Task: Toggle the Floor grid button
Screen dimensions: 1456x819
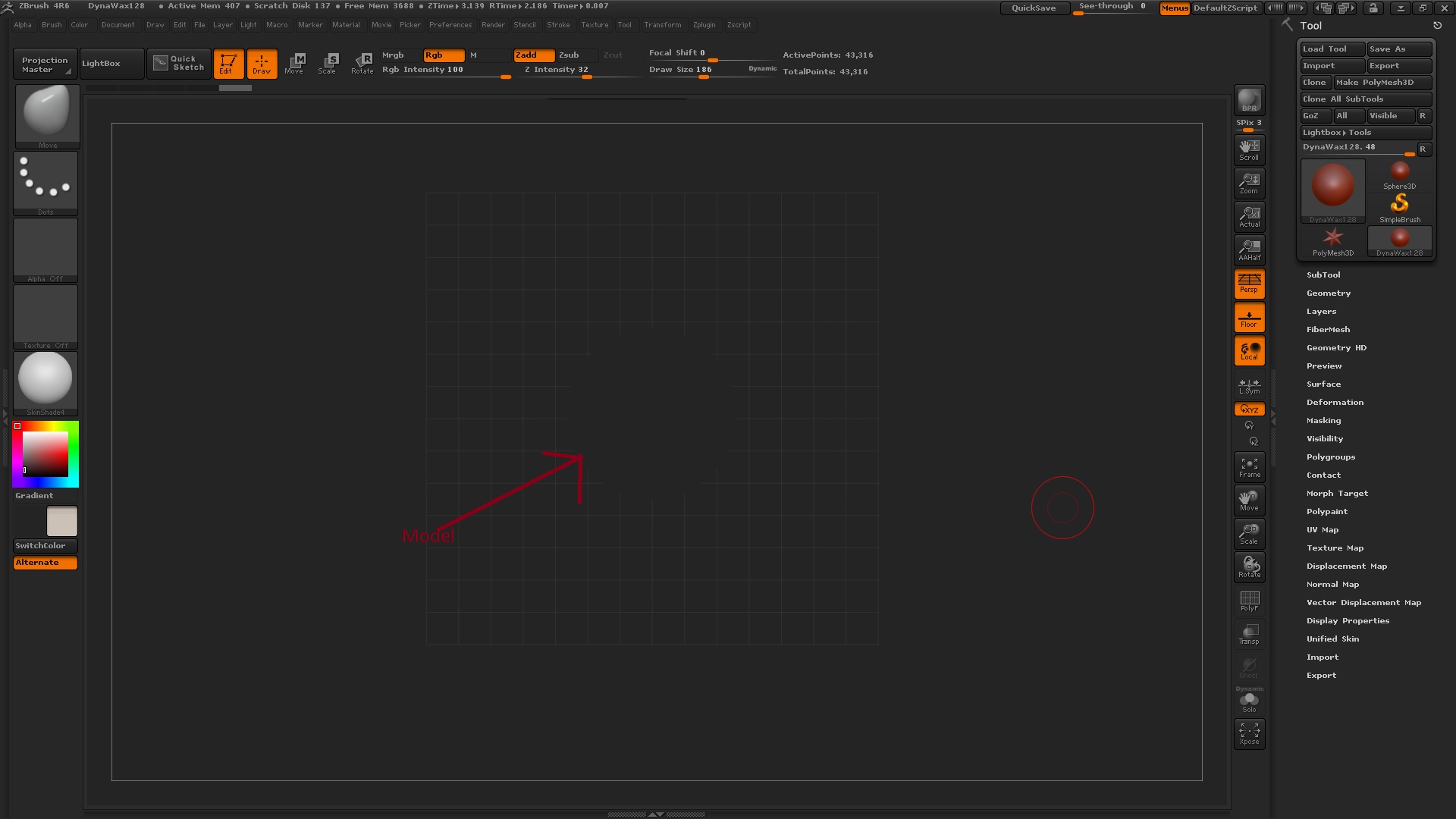Action: click(x=1249, y=317)
